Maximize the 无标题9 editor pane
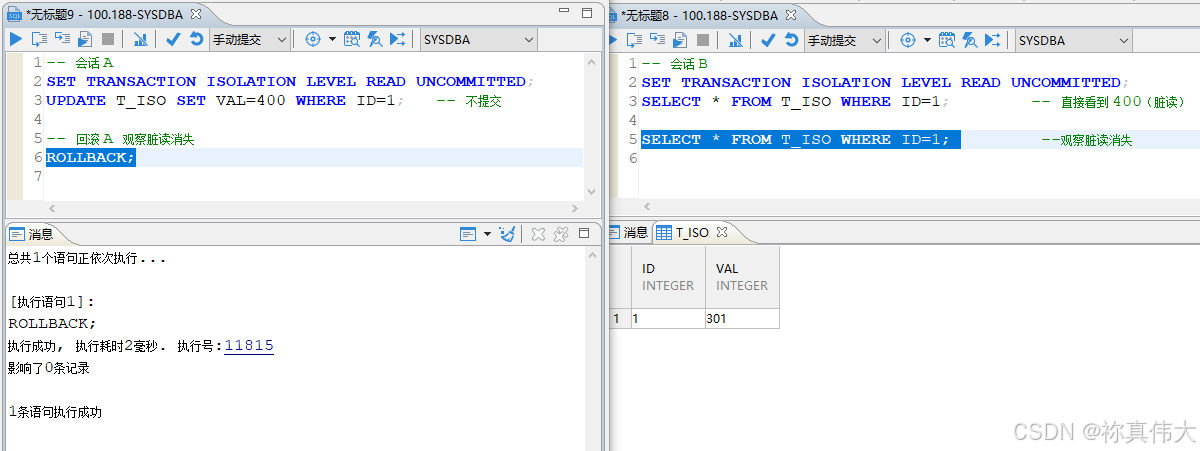The width and height of the screenshot is (1200, 451). 587,12
